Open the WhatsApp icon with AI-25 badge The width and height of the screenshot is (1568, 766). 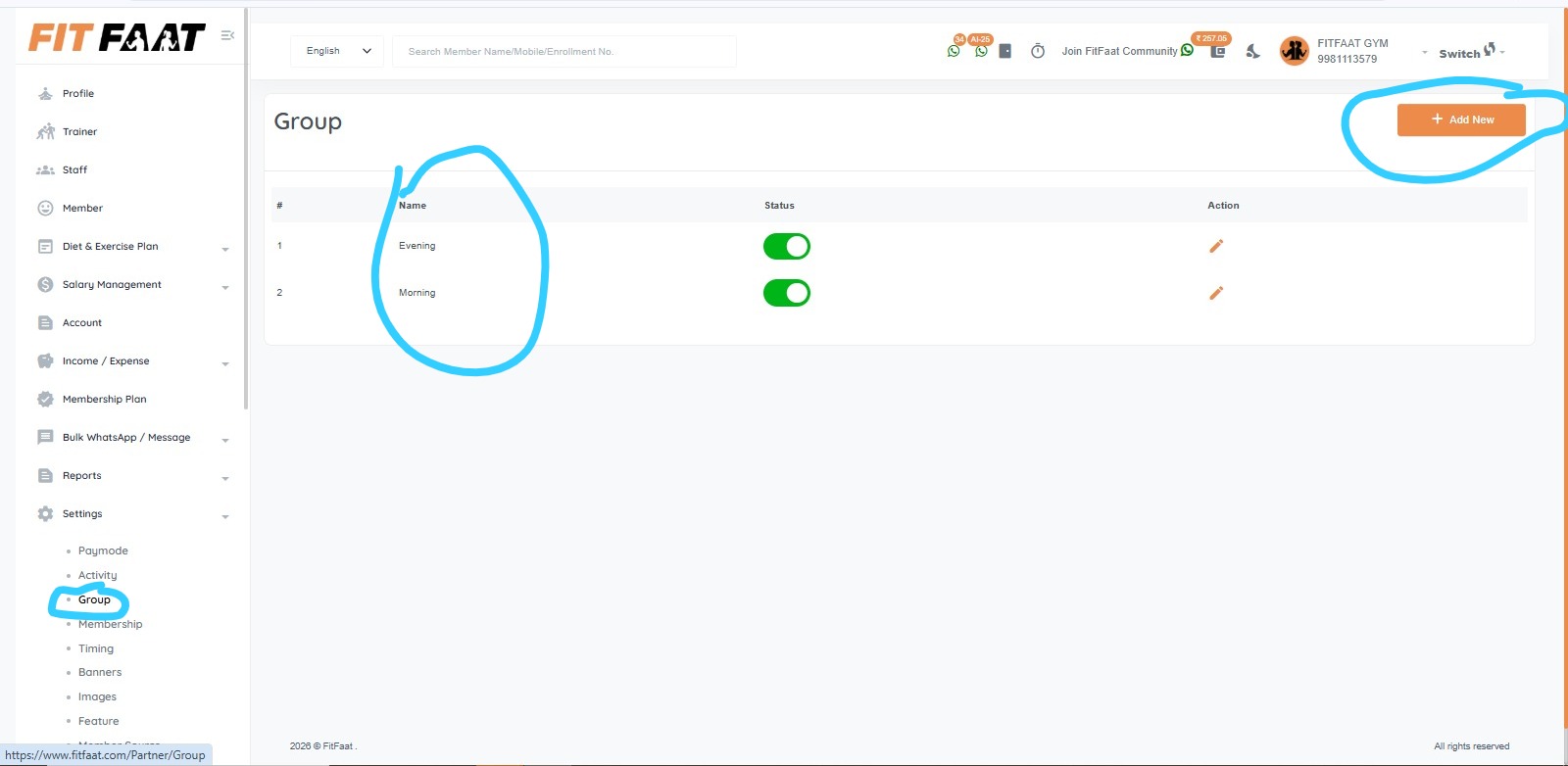click(981, 51)
